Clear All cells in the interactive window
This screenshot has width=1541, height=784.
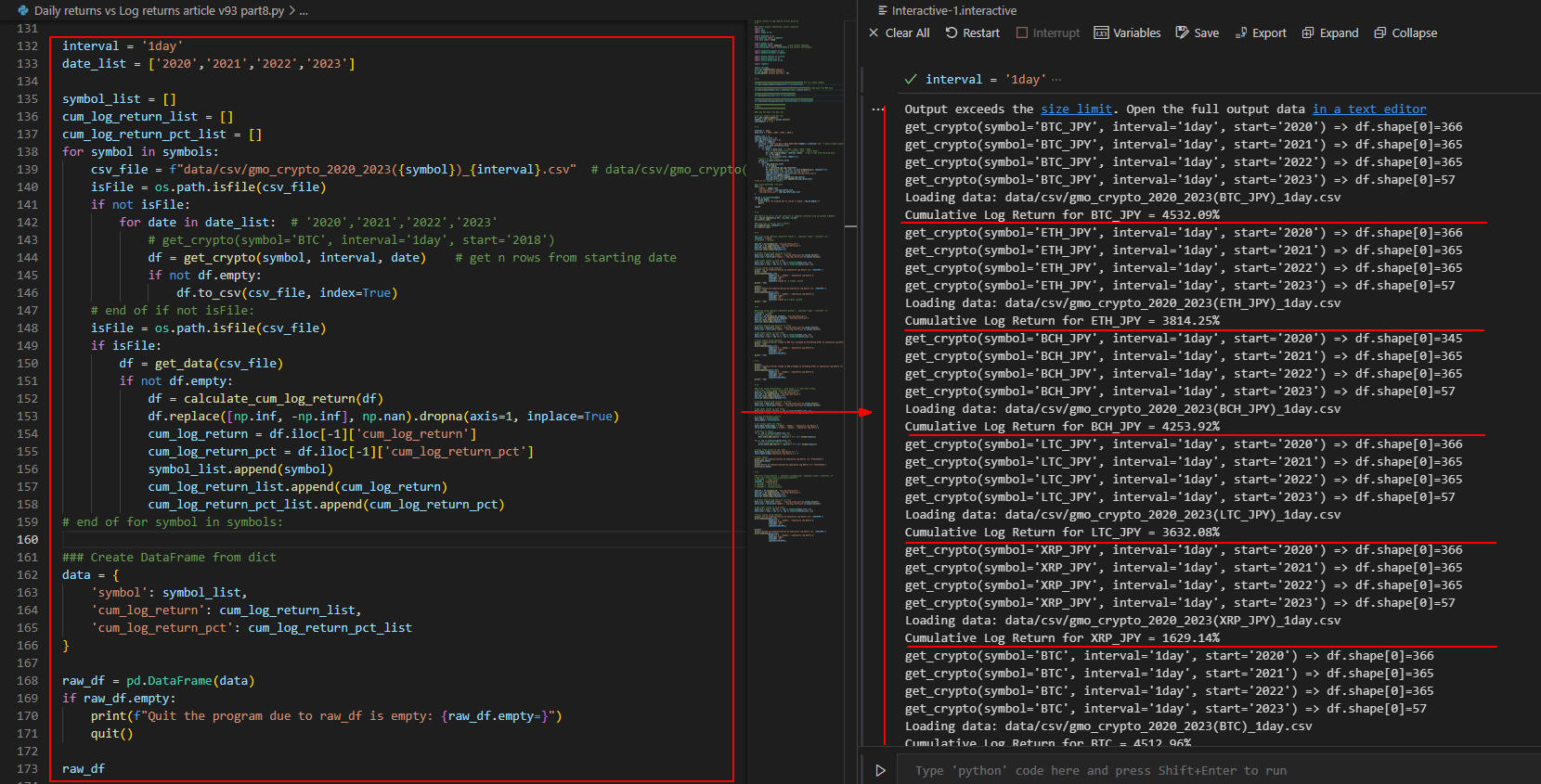tap(899, 32)
